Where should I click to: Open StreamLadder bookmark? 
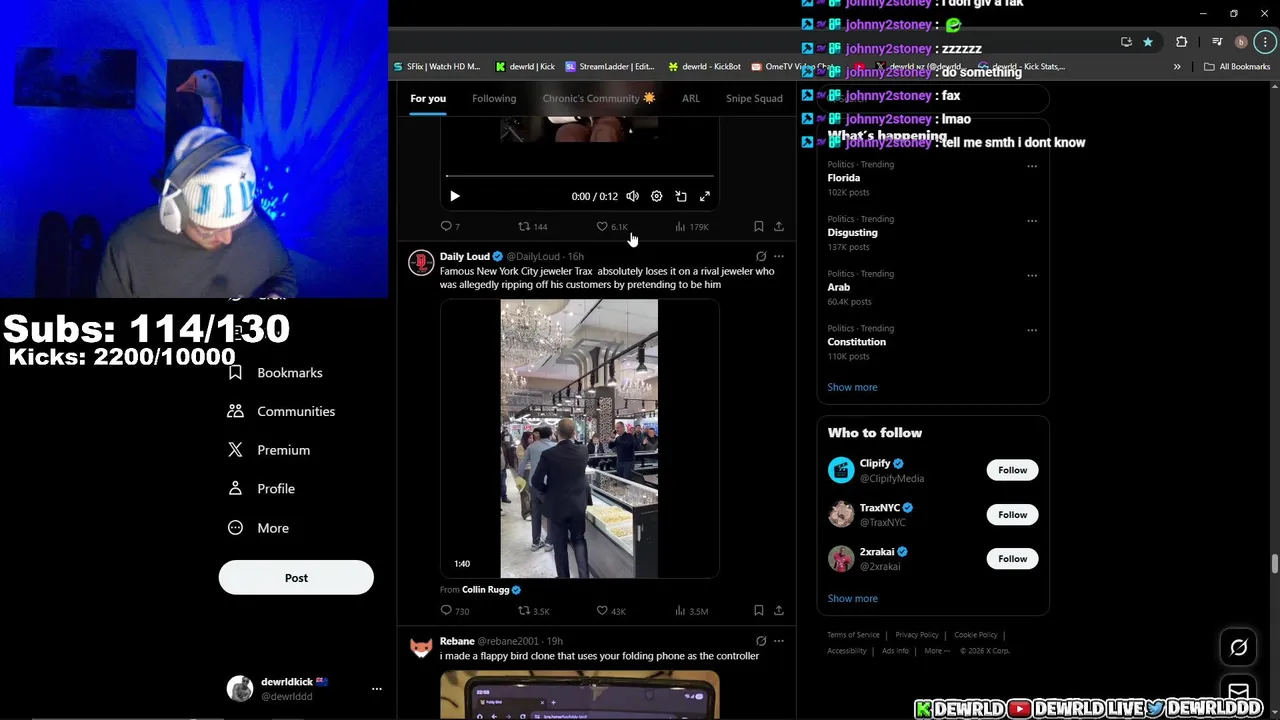click(x=609, y=67)
